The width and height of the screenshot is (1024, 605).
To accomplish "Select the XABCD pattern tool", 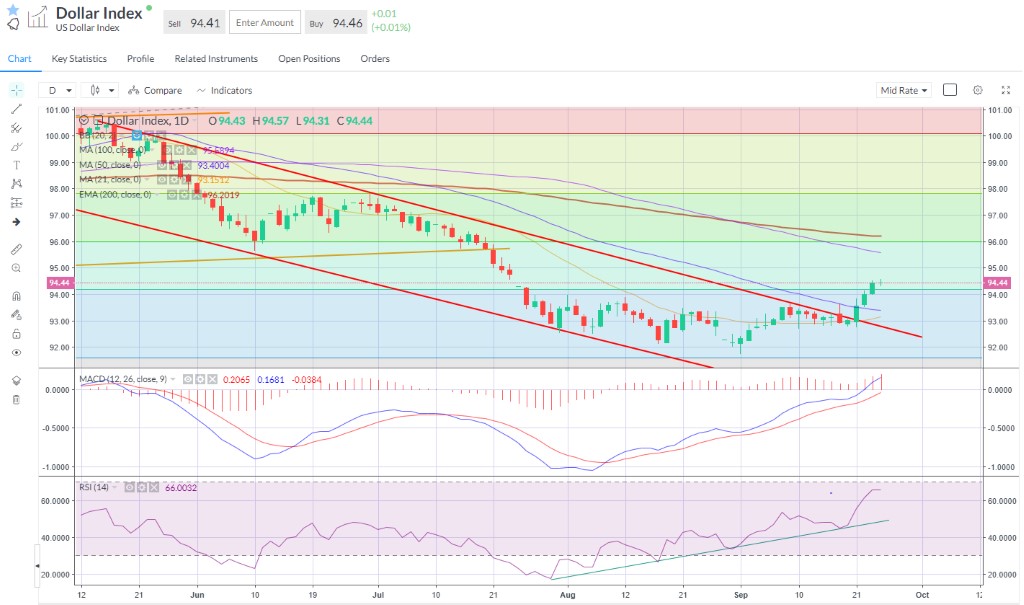I will point(16,184).
